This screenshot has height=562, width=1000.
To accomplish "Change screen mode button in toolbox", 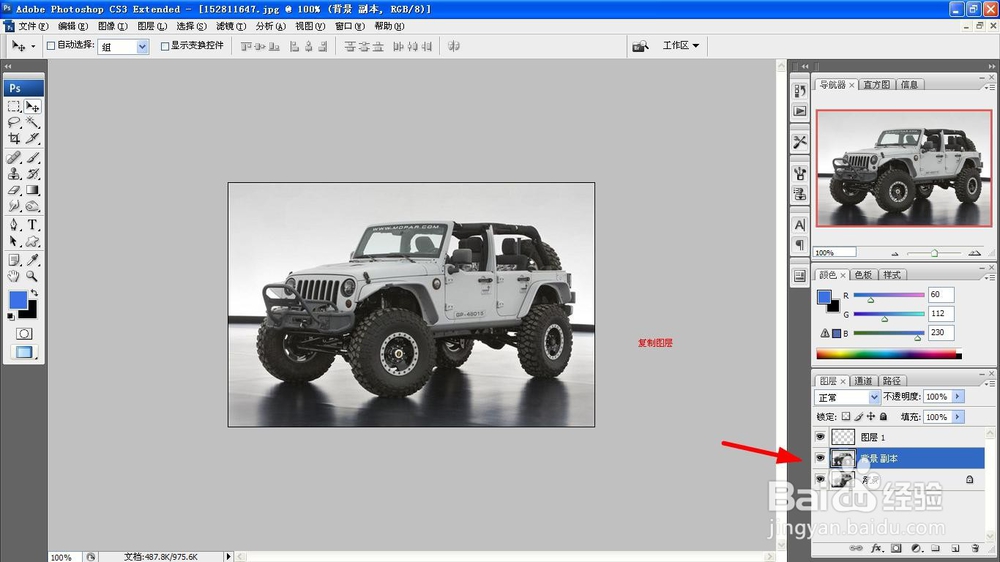I will (24, 352).
